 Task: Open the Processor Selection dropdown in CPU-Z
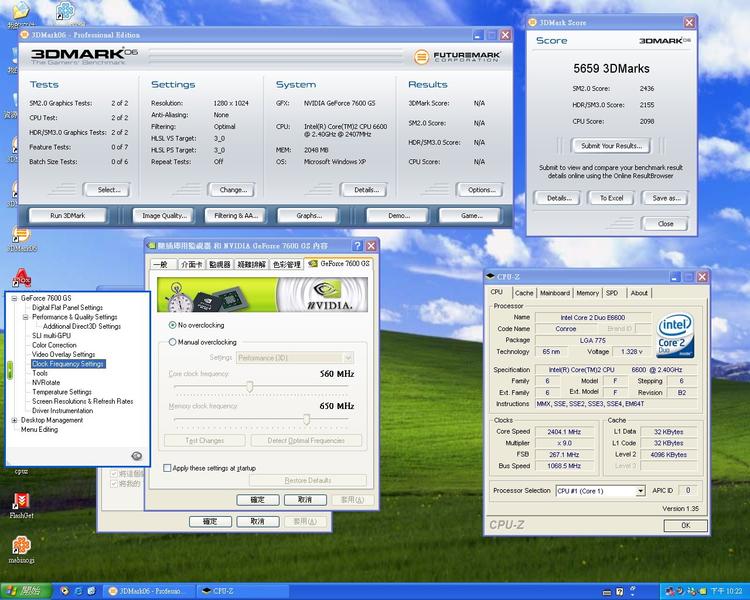pyautogui.click(x=640, y=491)
